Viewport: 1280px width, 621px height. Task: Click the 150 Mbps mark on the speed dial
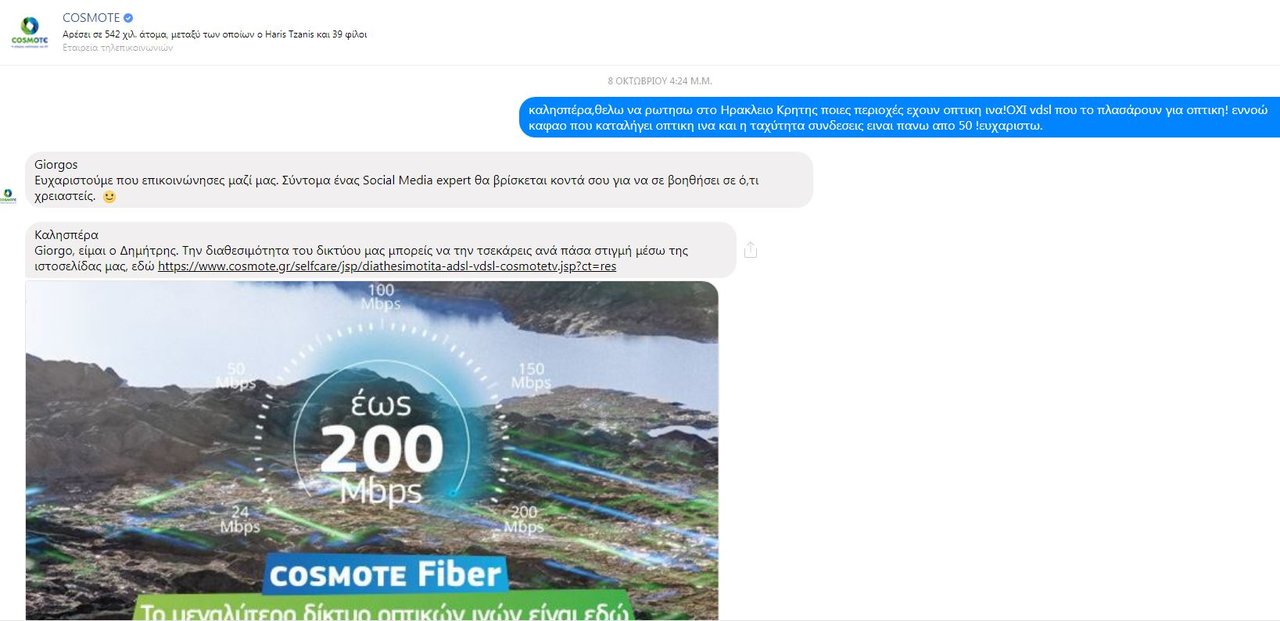(531, 376)
